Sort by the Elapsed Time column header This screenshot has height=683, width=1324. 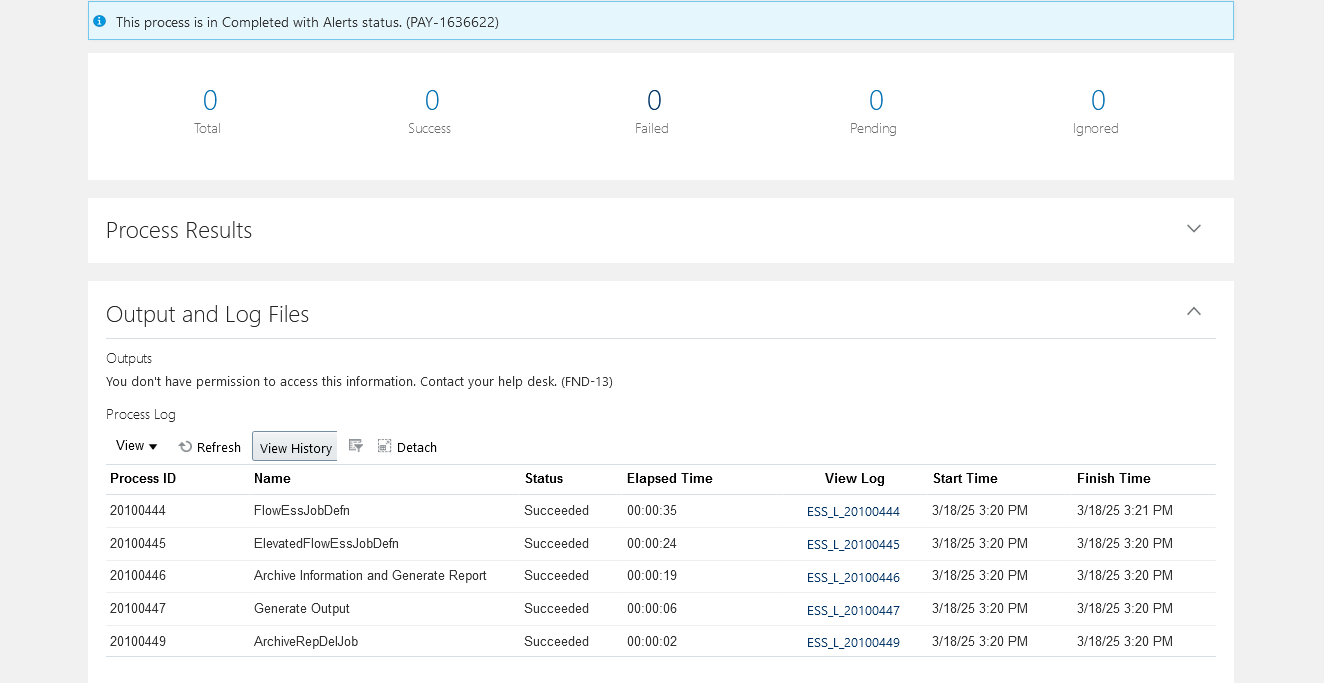pyautogui.click(x=669, y=479)
